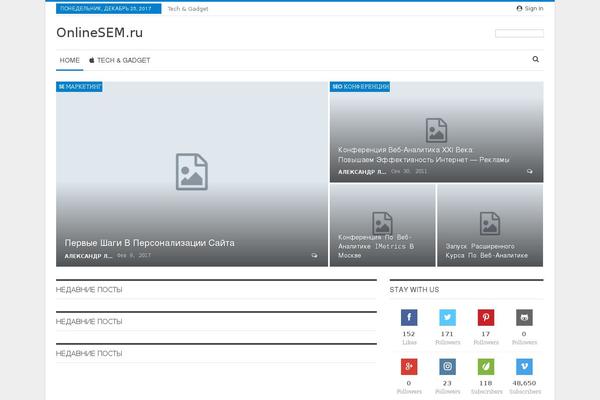Click author АЛЕКСАНДР Л... under Веб-Аналитика XXI post
This screenshot has width=600, height=400.
(362, 172)
